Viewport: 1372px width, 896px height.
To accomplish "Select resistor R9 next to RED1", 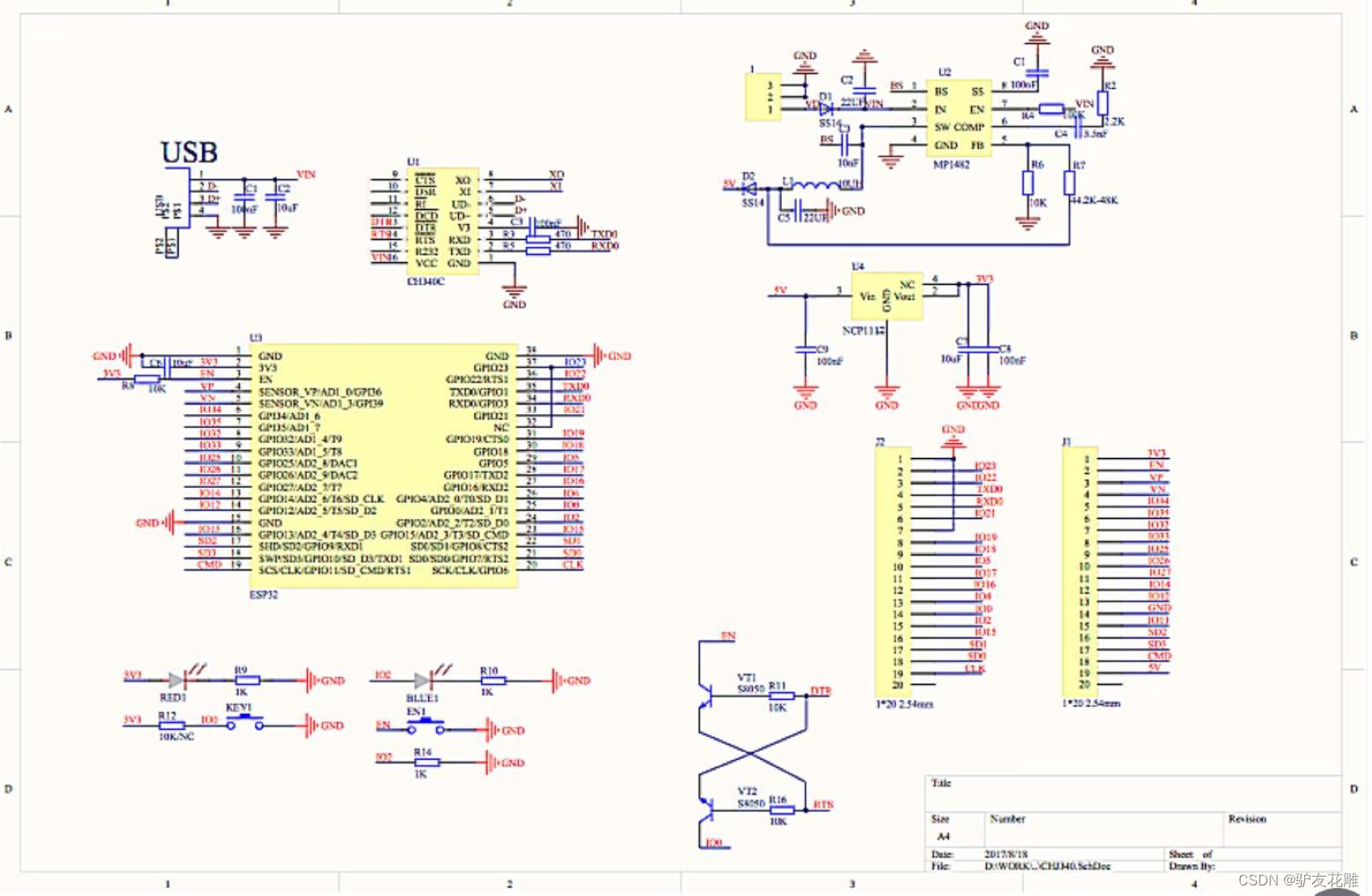I will 246,680.
